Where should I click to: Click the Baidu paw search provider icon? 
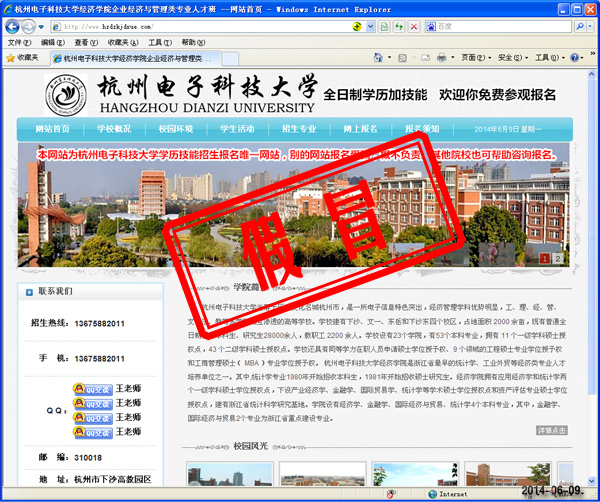point(431,26)
